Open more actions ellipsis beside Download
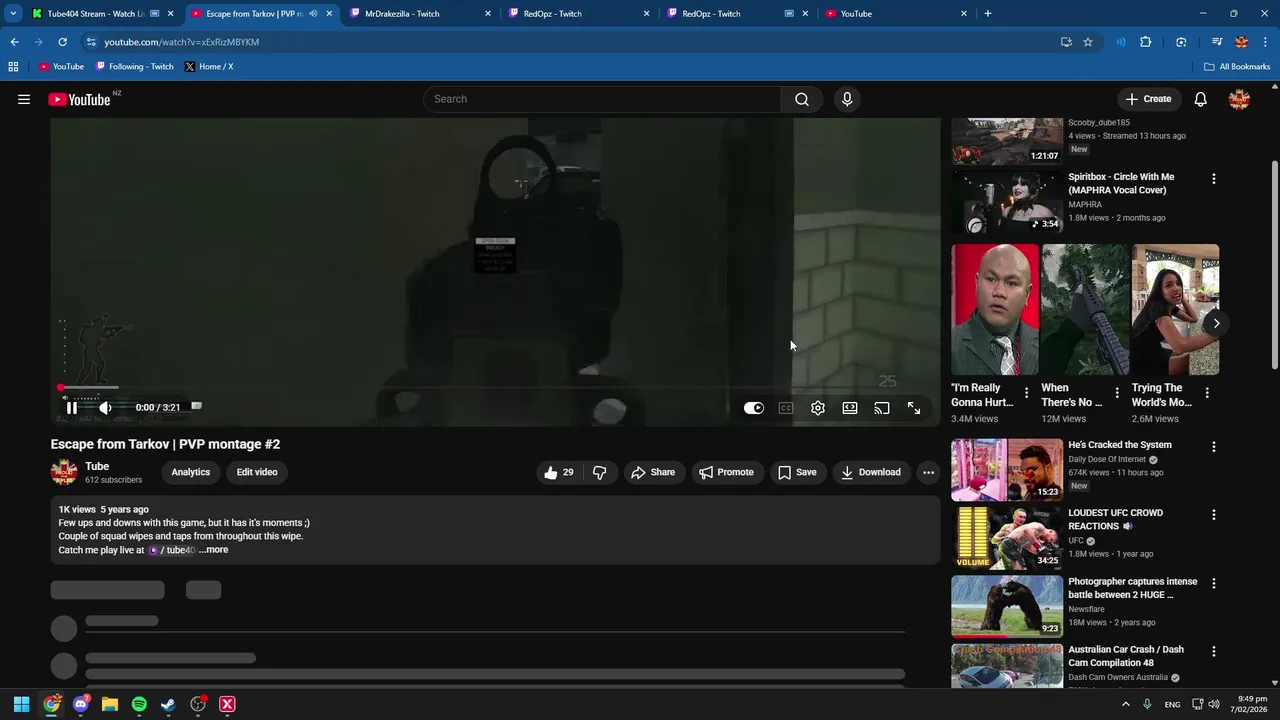This screenshot has height=720, width=1280. [928, 472]
